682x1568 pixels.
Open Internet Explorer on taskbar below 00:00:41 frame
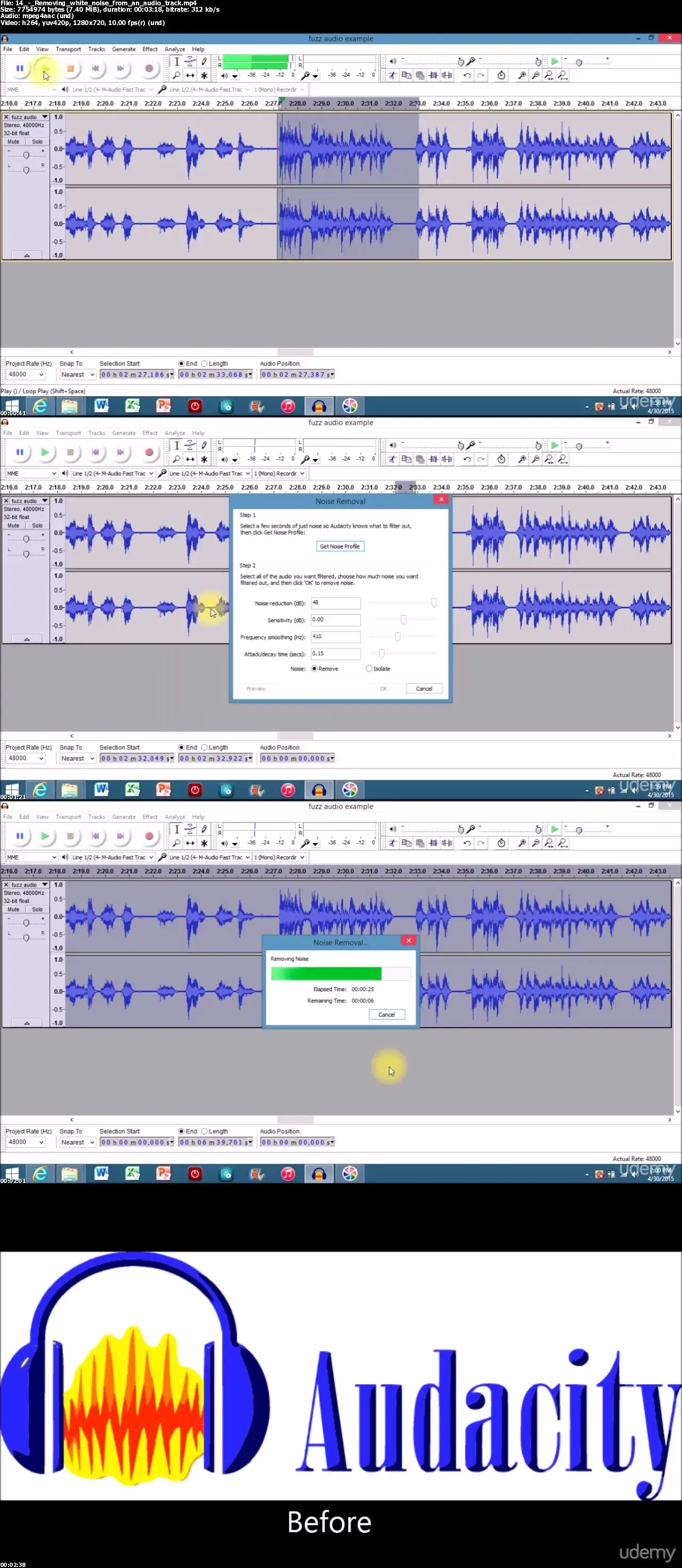(39, 406)
